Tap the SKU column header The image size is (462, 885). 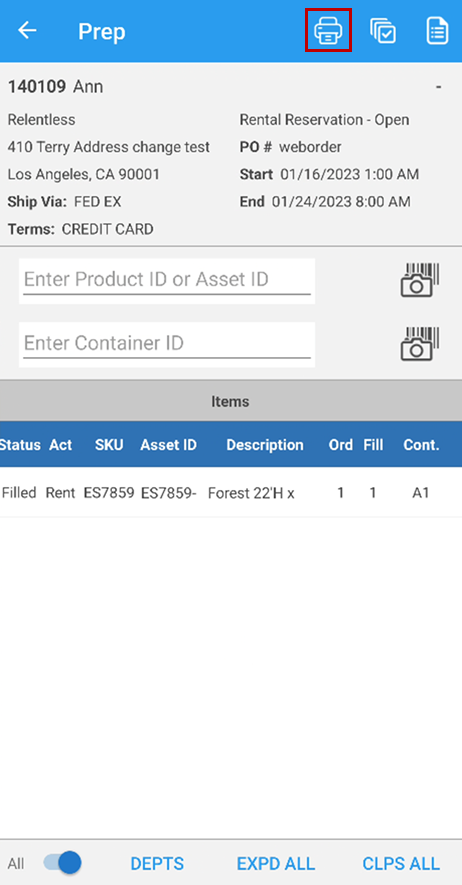[x=109, y=445]
